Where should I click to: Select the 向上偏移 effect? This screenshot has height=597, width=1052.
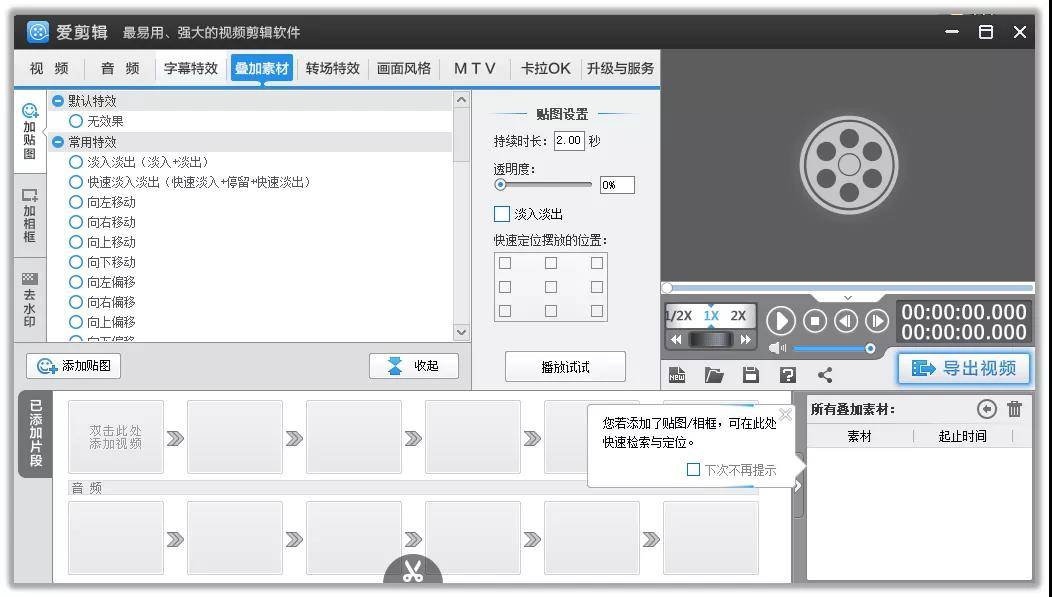point(76,322)
